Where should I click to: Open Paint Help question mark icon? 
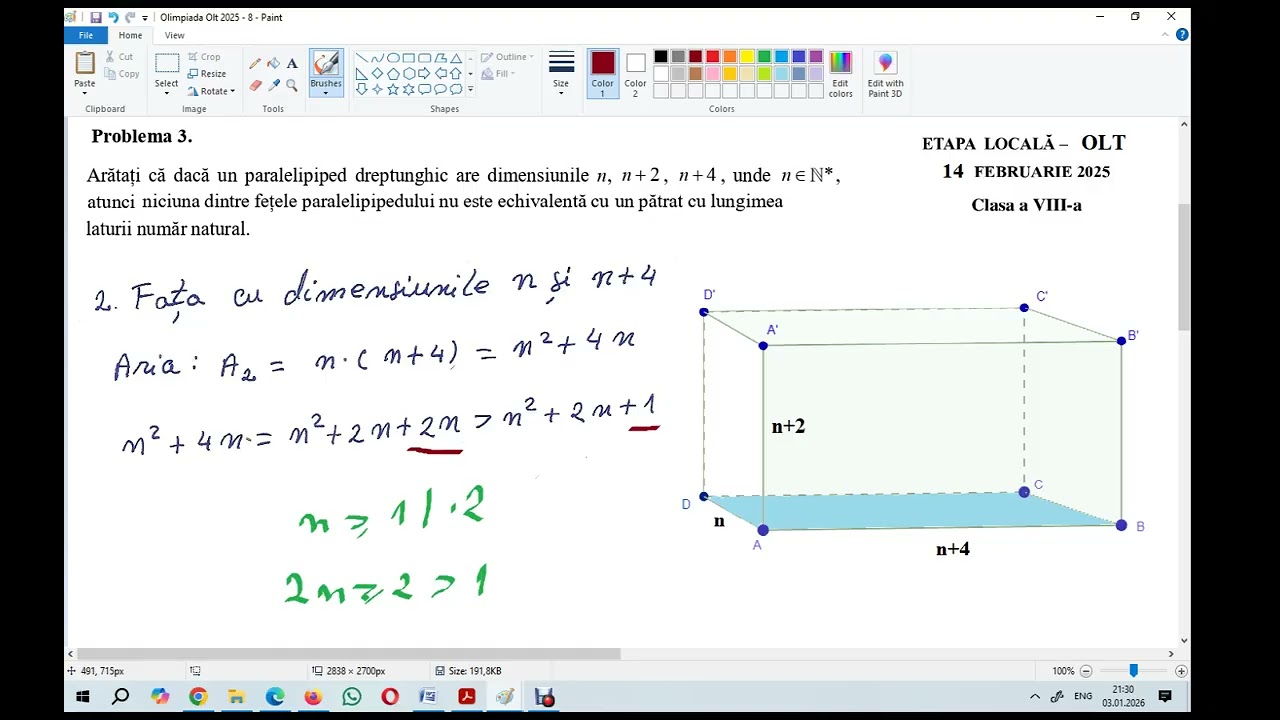coord(1182,35)
